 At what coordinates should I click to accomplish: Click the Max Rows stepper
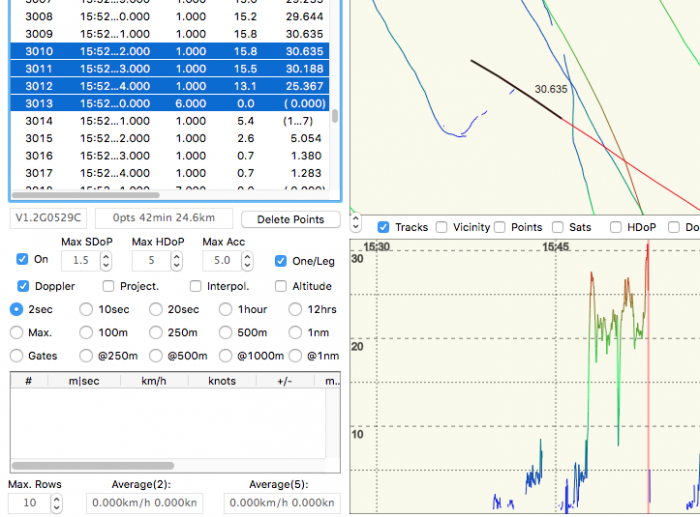click(x=56, y=502)
